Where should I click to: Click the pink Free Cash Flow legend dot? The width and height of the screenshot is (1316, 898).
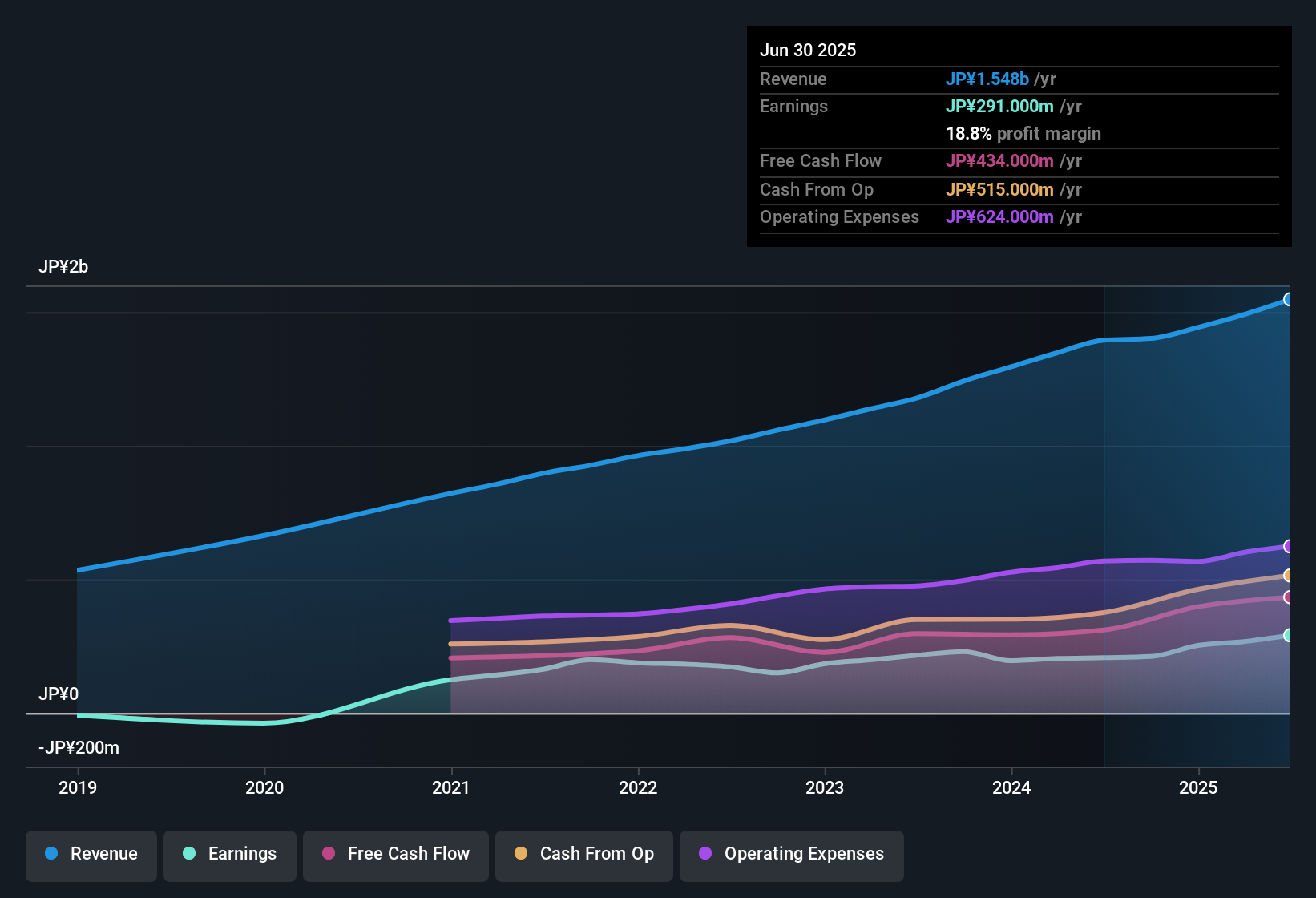click(329, 853)
